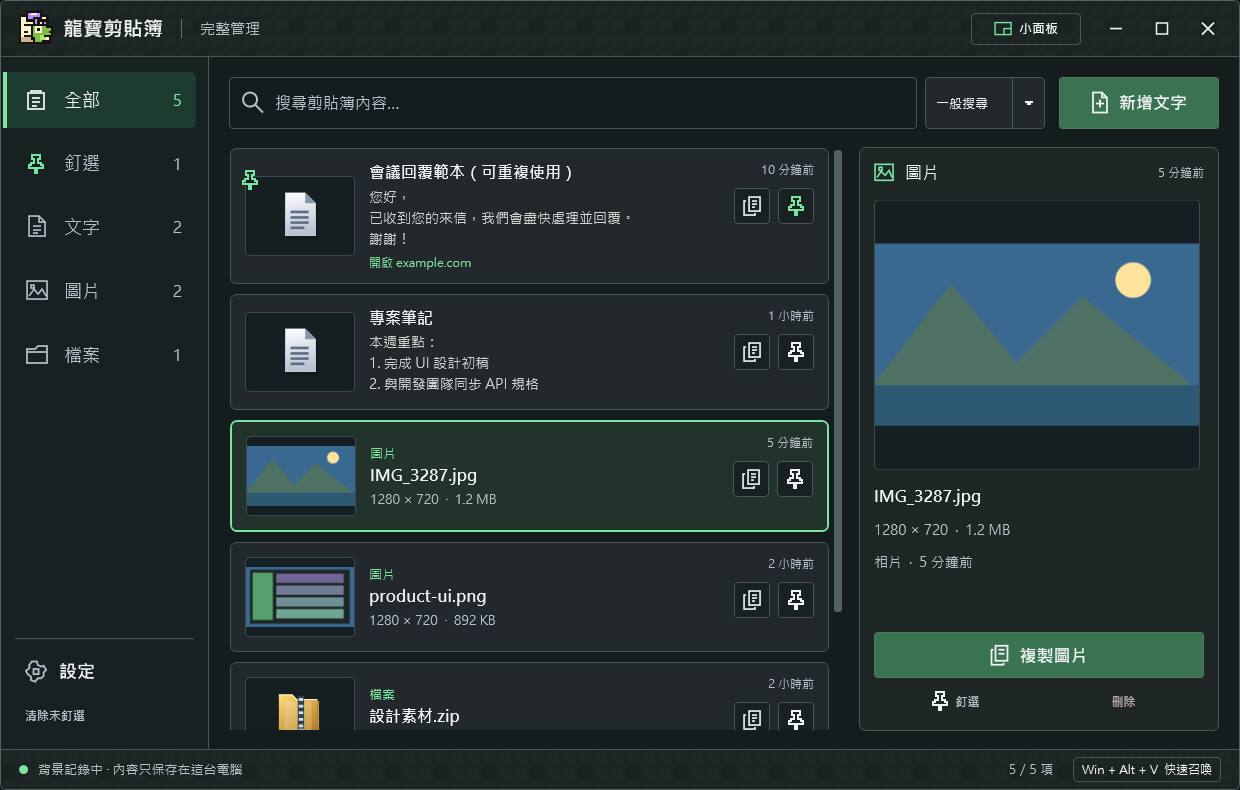Open the 釘選 category

tap(100, 164)
